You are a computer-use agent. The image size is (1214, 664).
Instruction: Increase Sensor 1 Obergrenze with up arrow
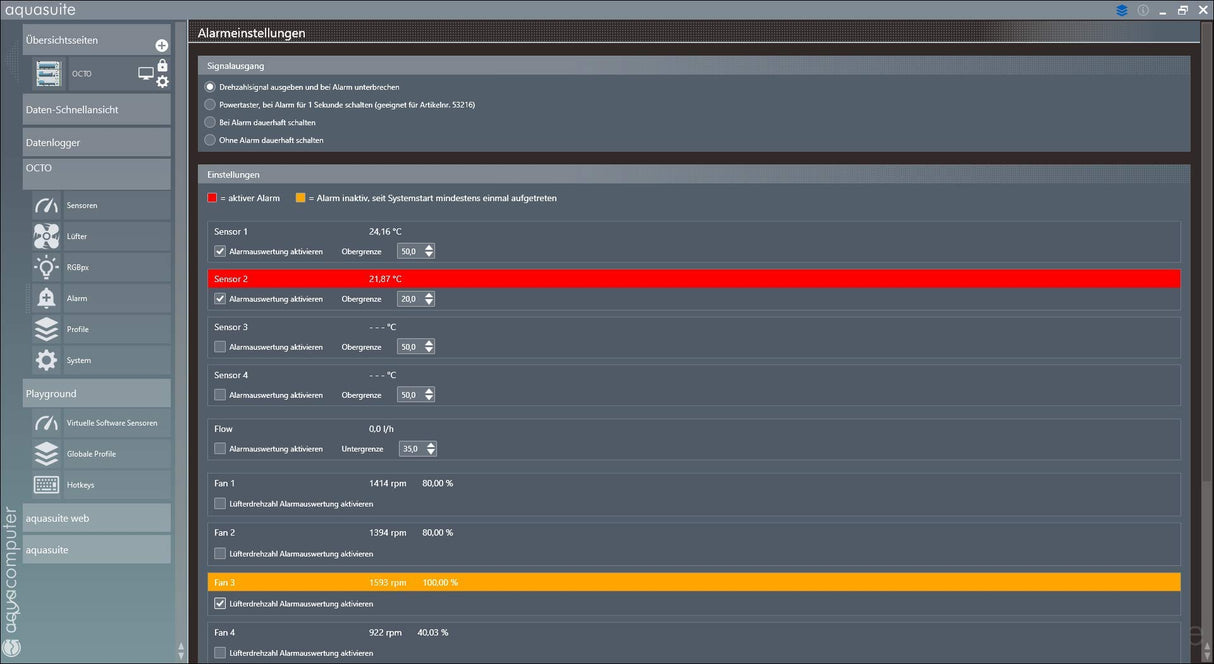(x=429, y=247)
